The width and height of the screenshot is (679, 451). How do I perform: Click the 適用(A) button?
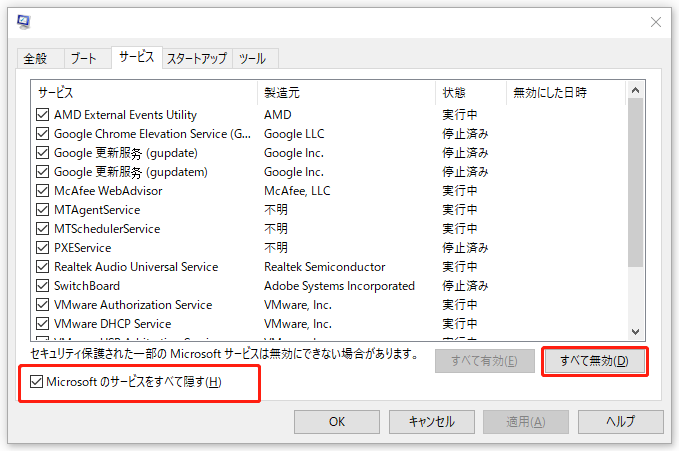(526, 422)
